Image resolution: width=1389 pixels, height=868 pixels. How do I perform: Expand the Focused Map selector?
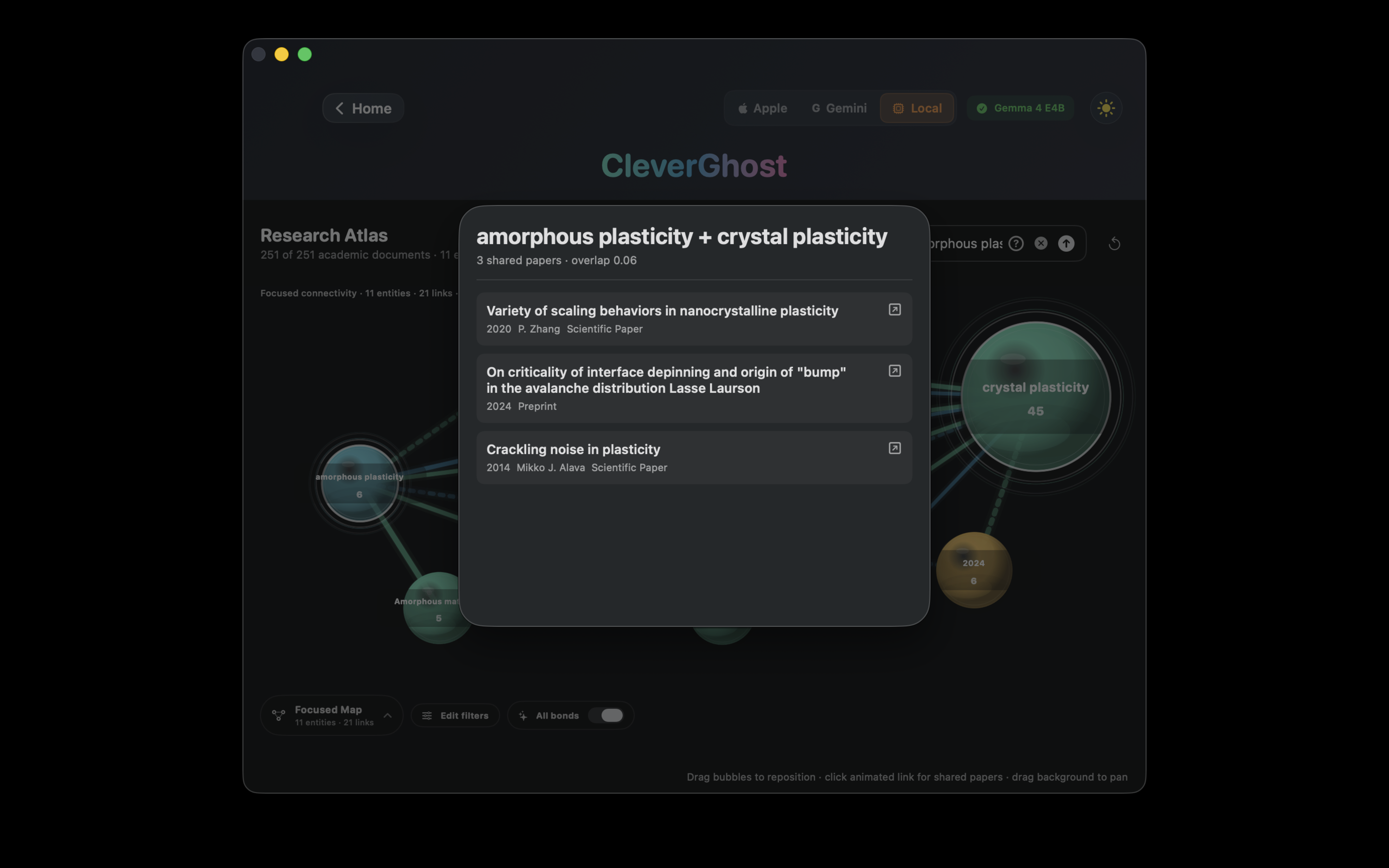point(331,715)
